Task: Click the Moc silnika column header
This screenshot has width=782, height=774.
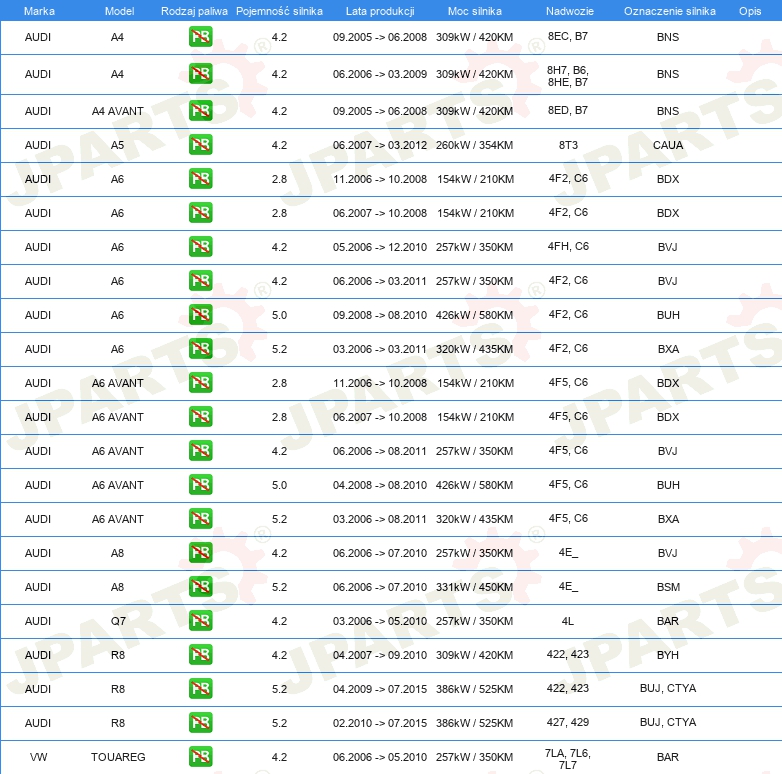Action: [475, 11]
